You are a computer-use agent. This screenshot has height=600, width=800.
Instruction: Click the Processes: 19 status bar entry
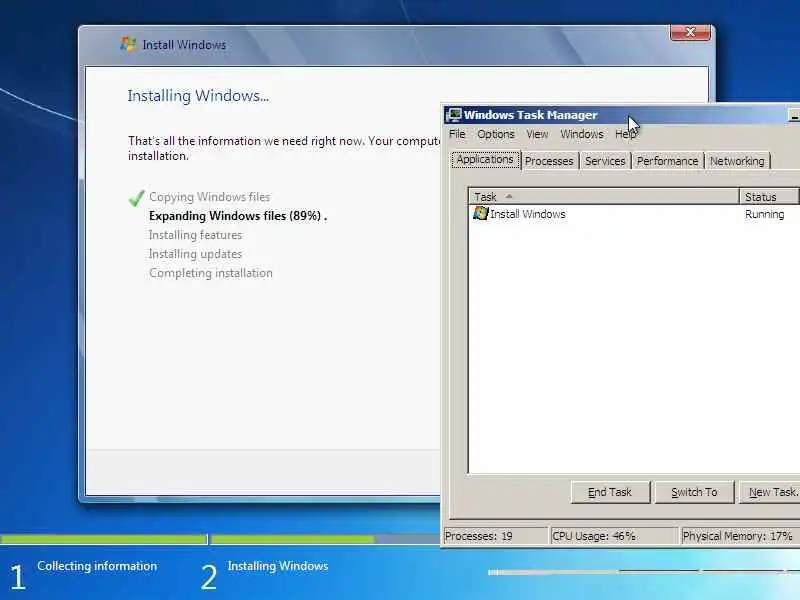(495, 536)
